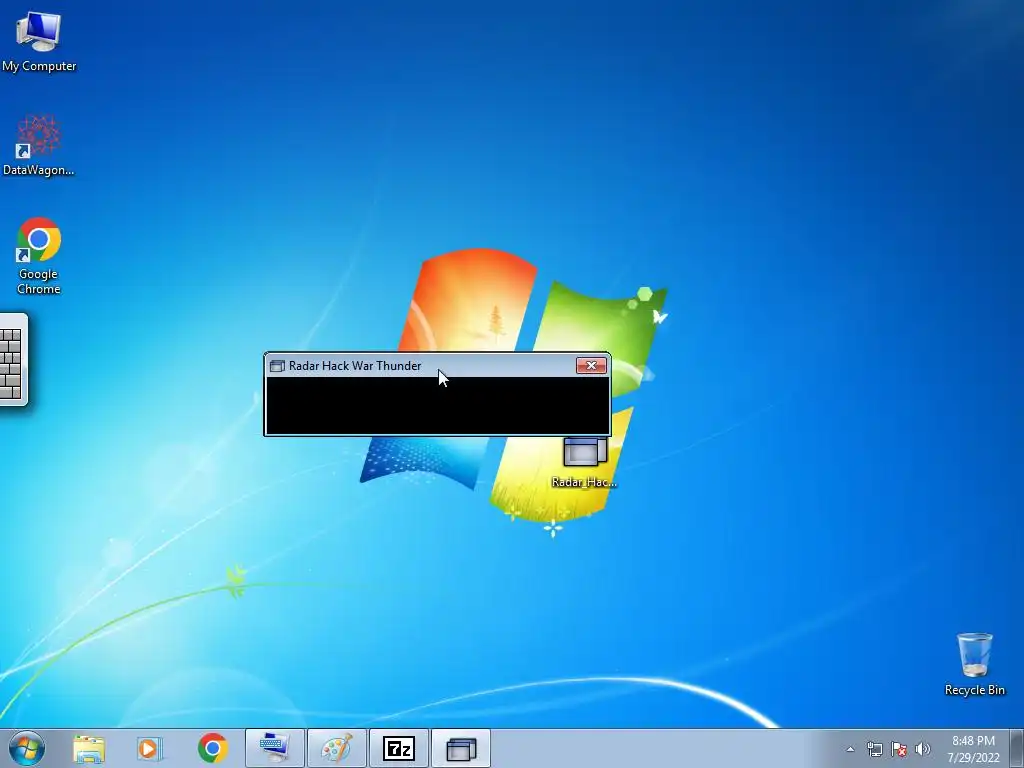Switch to 7-Zip taskbar item

(399, 748)
